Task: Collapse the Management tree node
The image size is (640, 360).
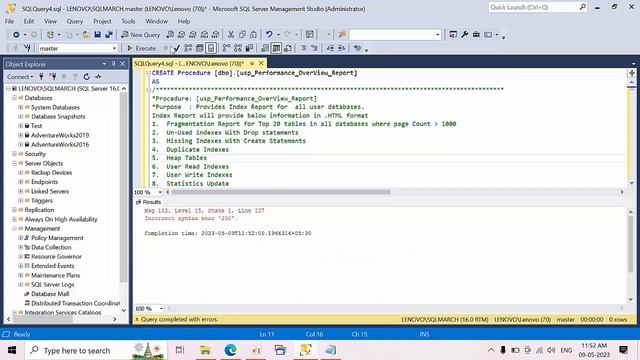Action: (x=14, y=229)
